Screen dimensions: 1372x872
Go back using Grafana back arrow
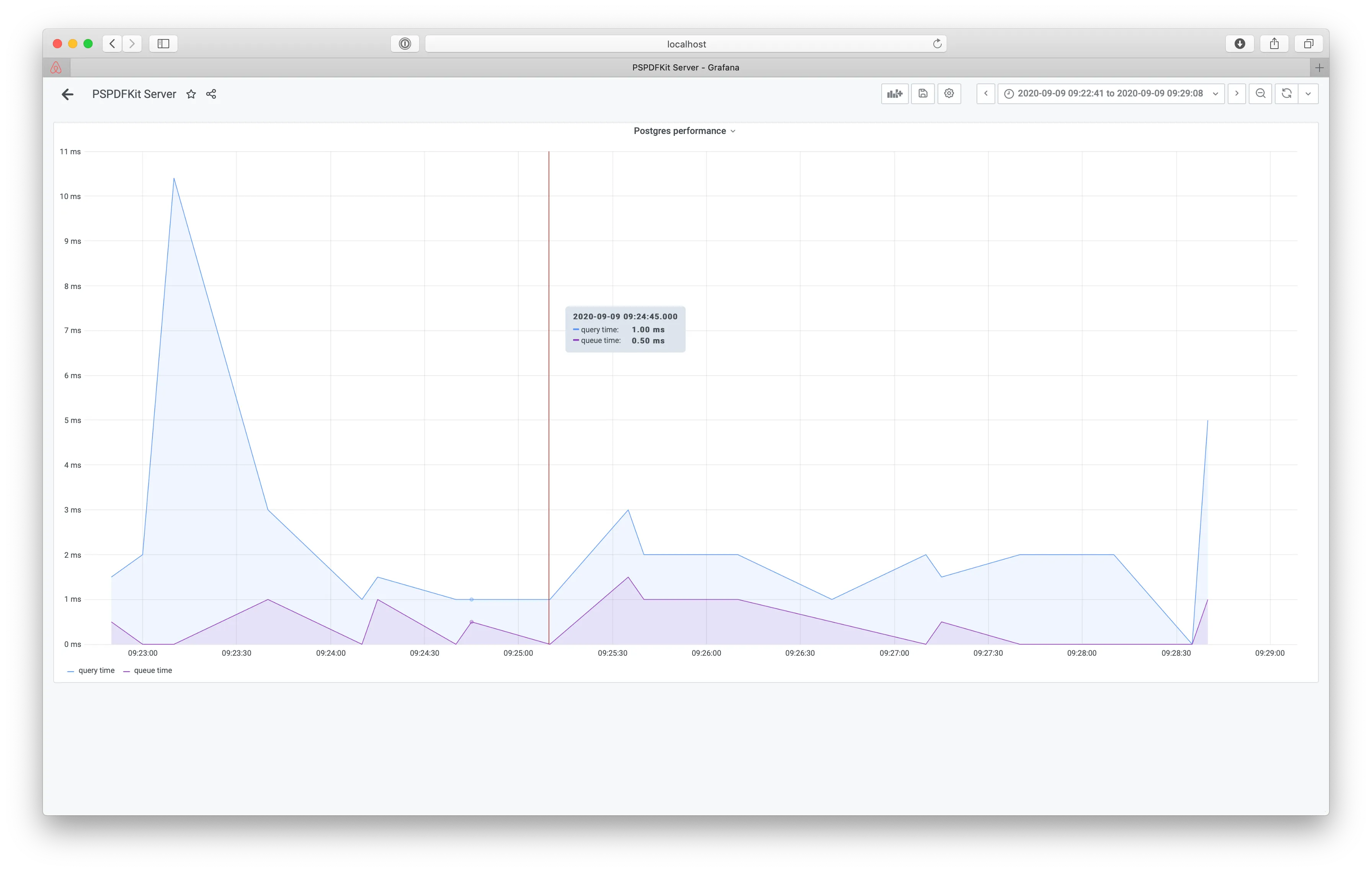coord(68,94)
